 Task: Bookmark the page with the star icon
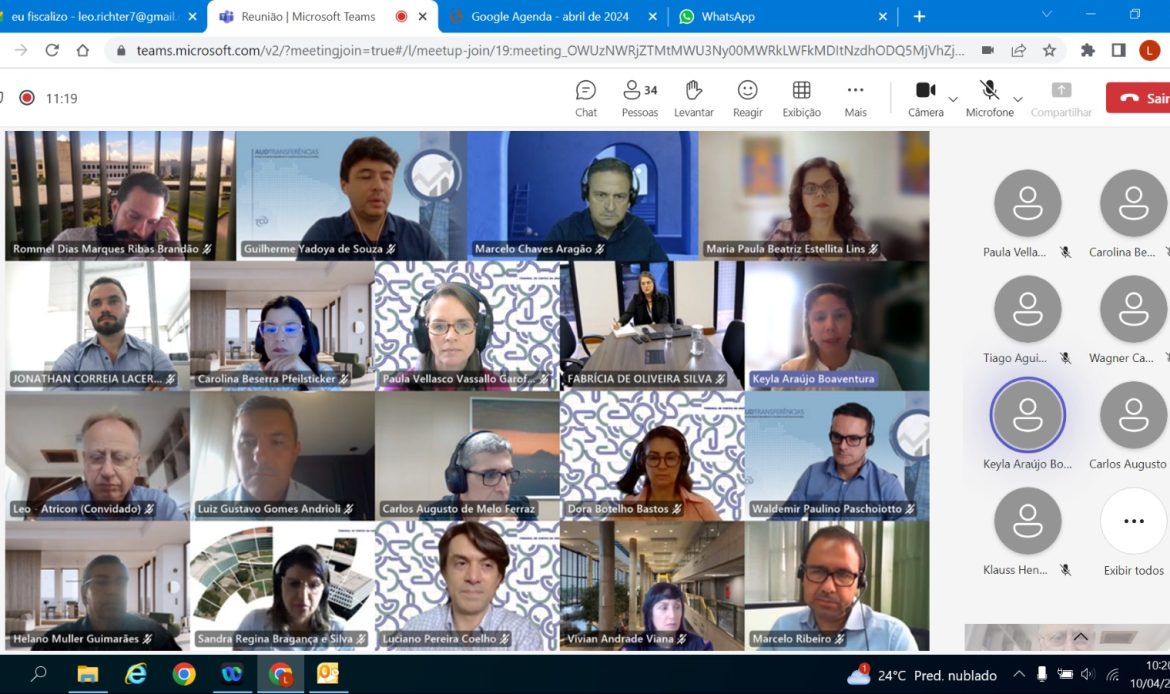pyautogui.click(x=1049, y=50)
